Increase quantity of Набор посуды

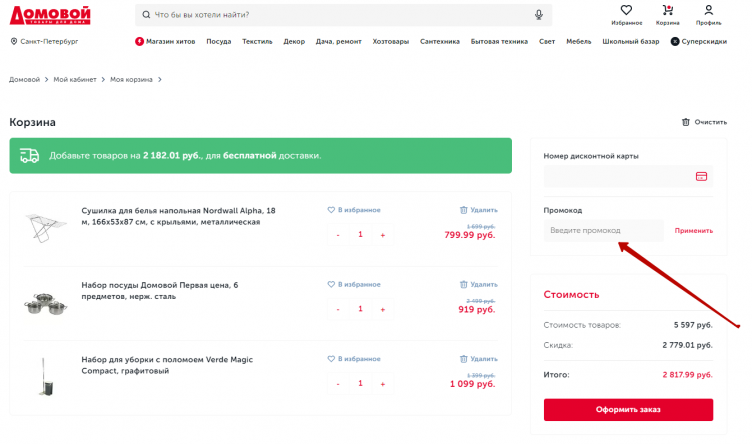click(x=383, y=309)
